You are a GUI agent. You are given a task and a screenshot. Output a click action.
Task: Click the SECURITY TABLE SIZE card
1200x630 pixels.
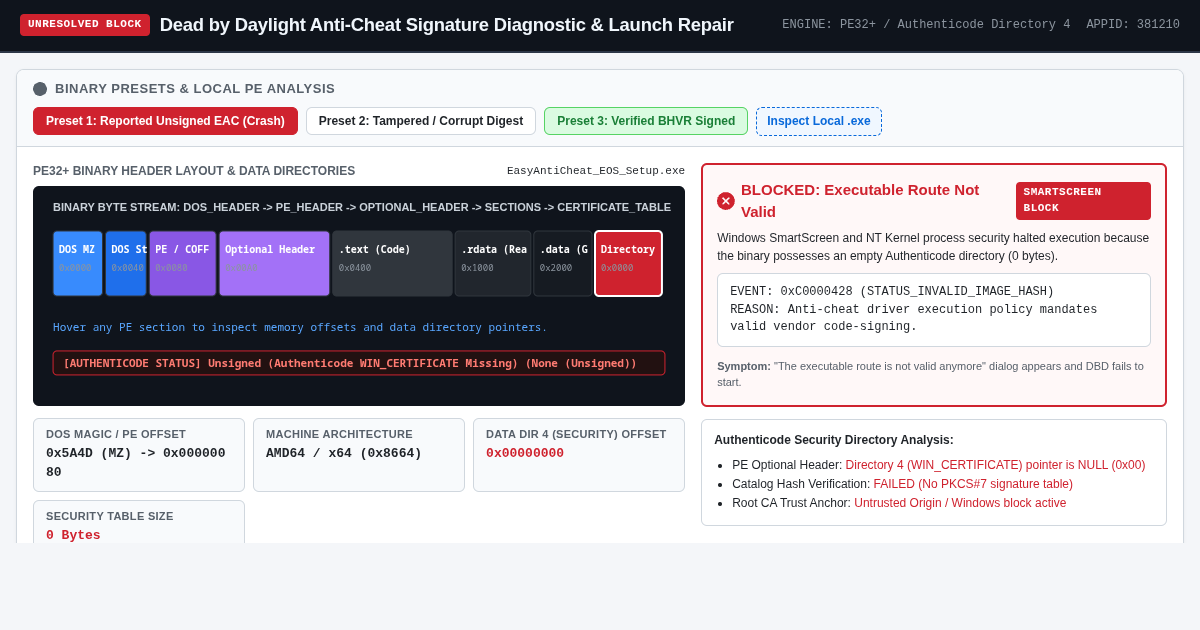[x=139, y=523]
